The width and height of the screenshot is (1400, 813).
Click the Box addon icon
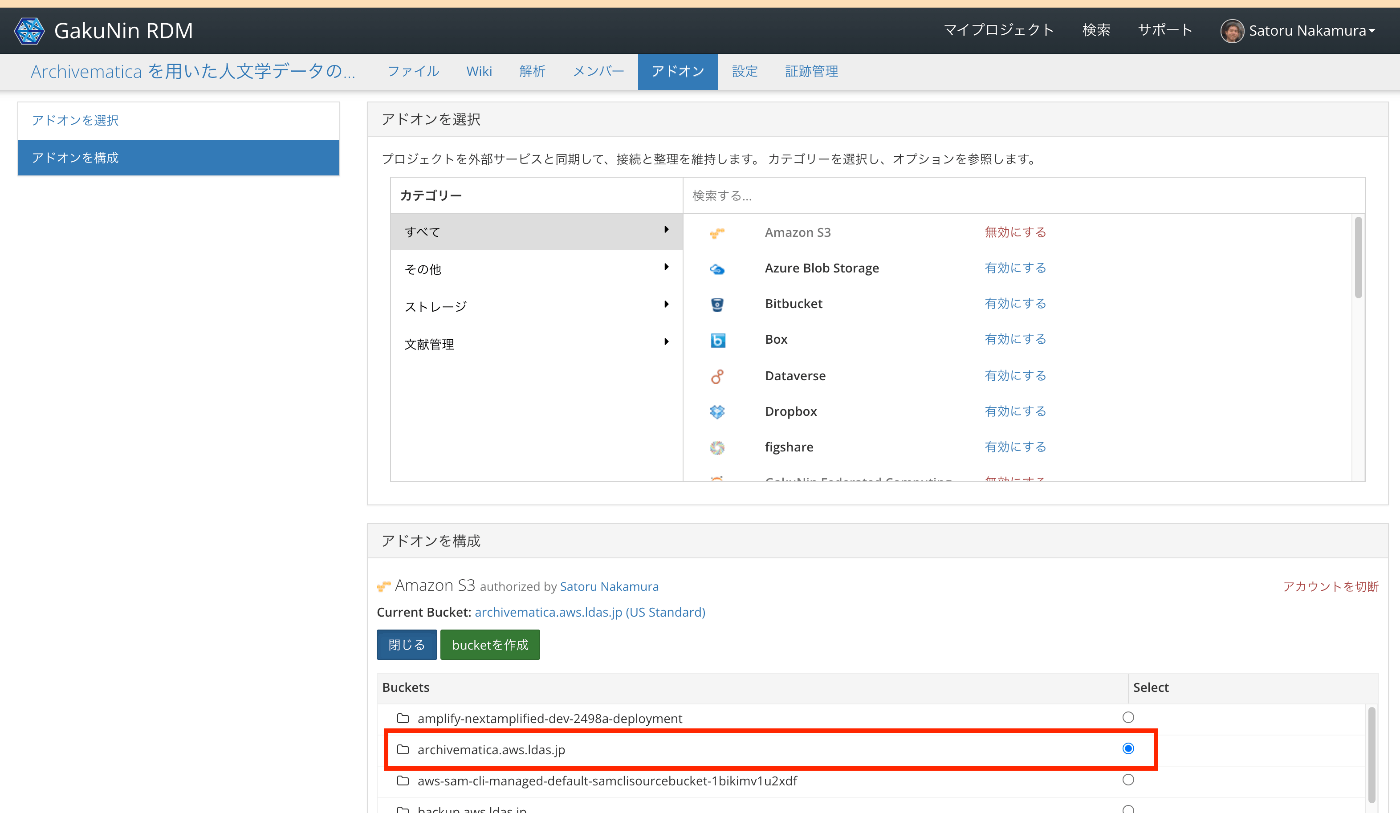[x=717, y=340]
